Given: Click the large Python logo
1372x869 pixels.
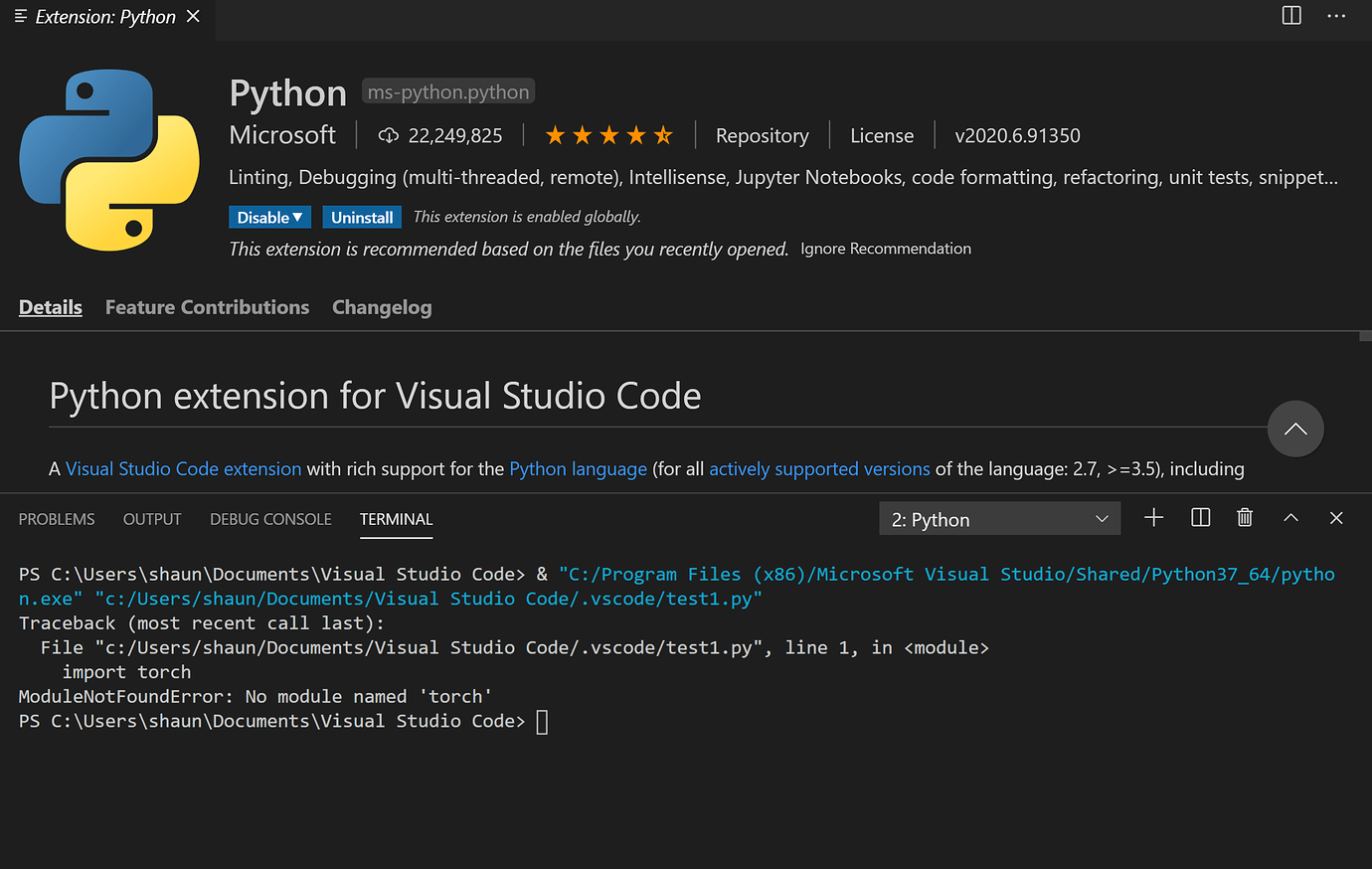Looking at the screenshot, I should pos(109,159).
